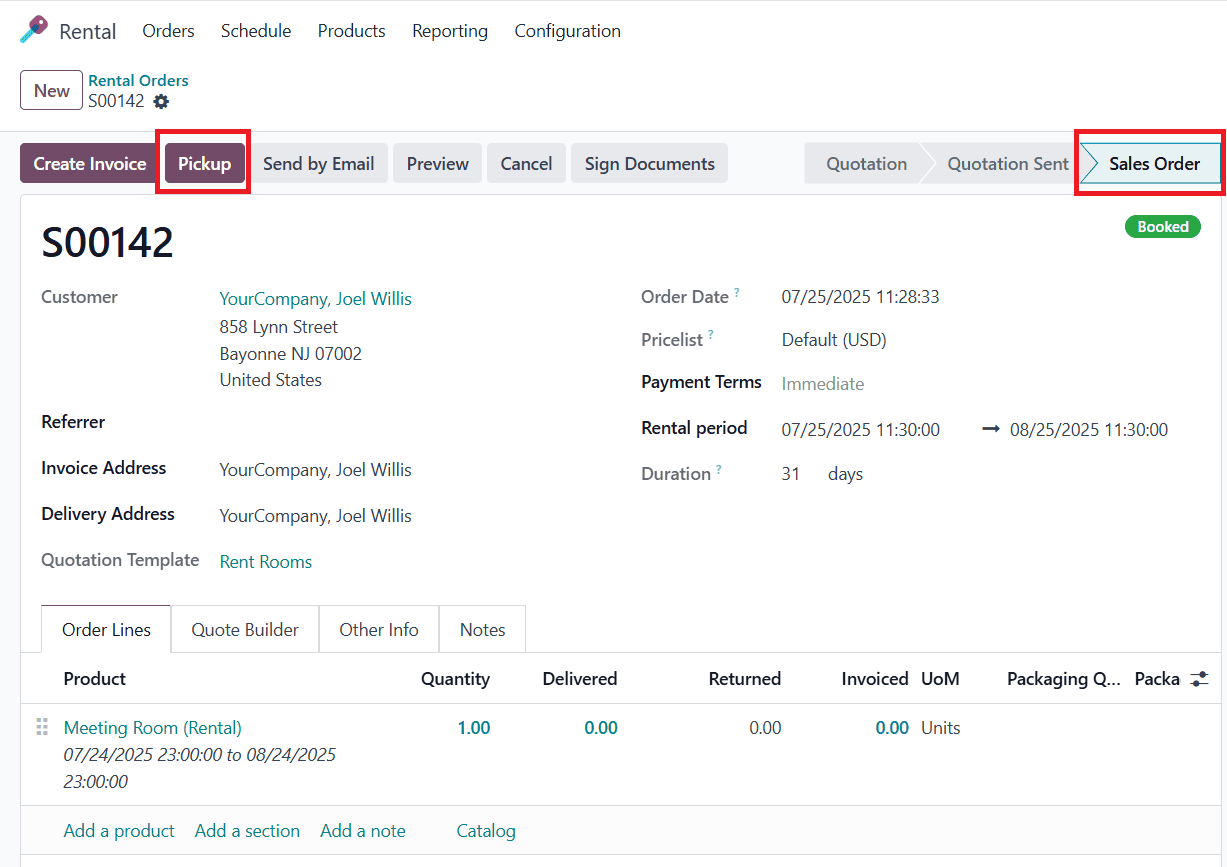The width and height of the screenshot is (1227, 867).
Task: Click the UoM column header
Action: point(940,679)
